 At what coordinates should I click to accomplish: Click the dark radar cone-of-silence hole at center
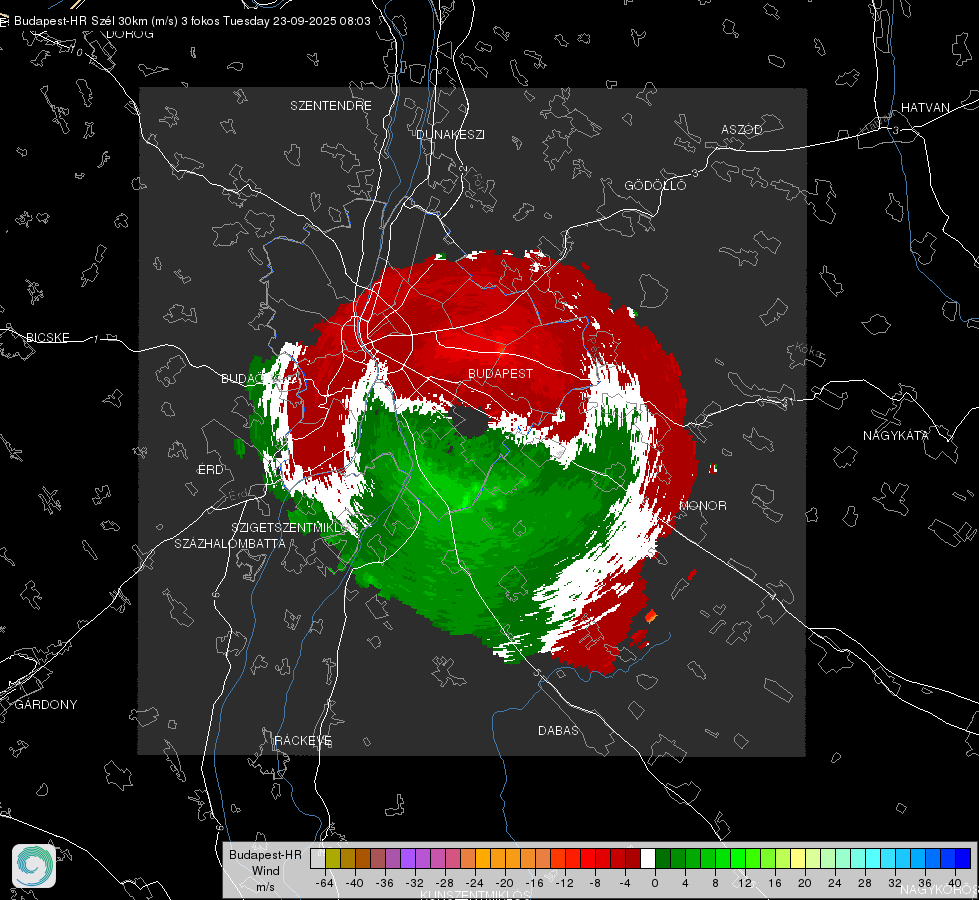[470, 422]
